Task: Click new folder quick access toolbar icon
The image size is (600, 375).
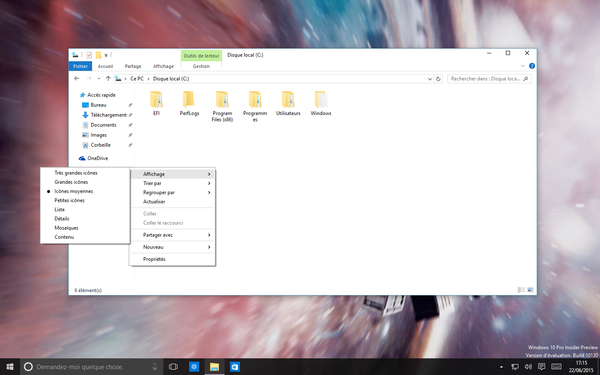Action: (x=98, y=55)
